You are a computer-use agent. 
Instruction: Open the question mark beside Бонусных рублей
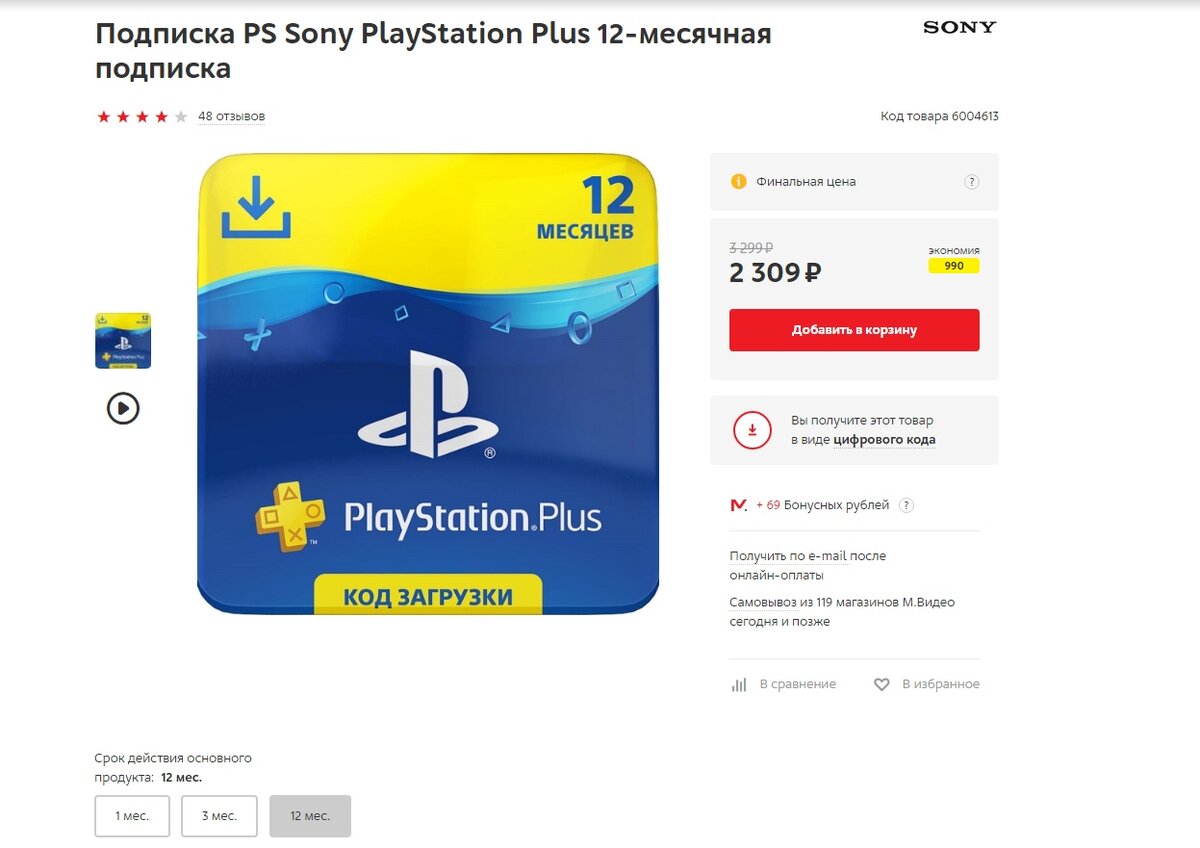[x=906, y=505]
